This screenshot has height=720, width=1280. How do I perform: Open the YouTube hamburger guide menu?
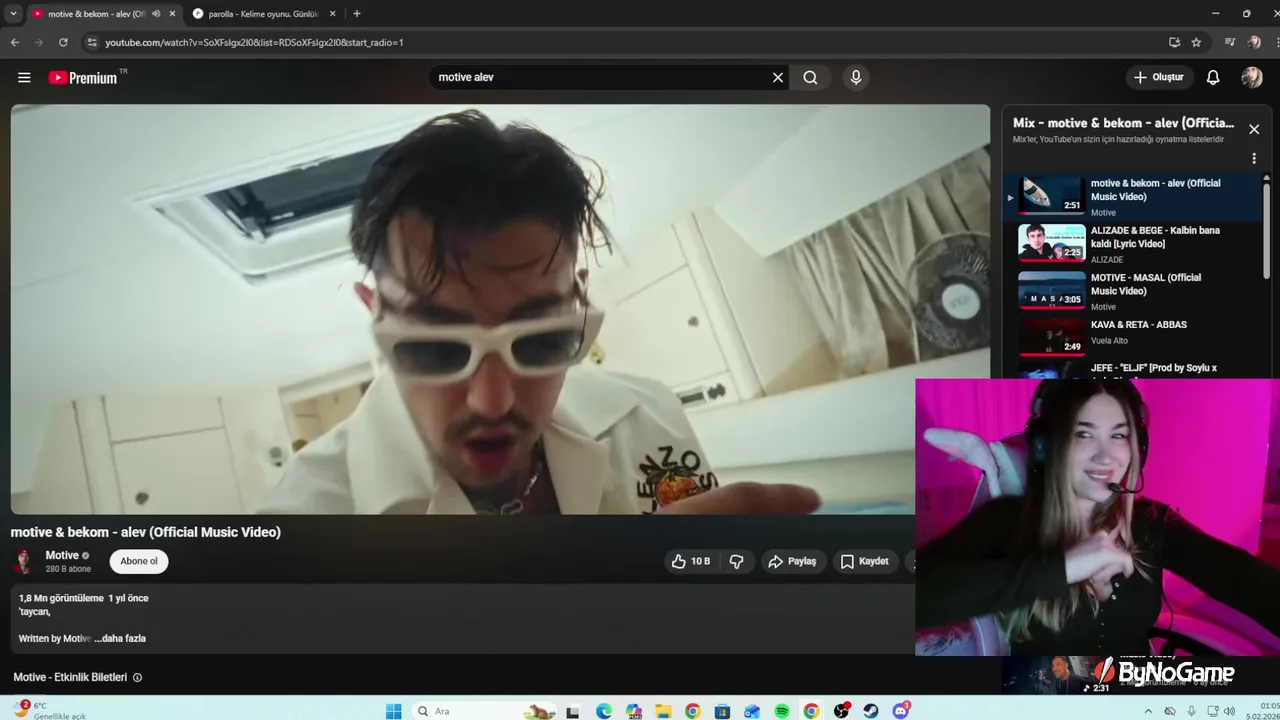point(24,77)
